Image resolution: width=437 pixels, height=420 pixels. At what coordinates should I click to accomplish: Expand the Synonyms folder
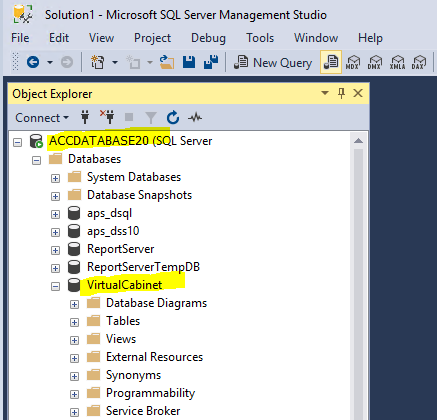coord(74,376)
